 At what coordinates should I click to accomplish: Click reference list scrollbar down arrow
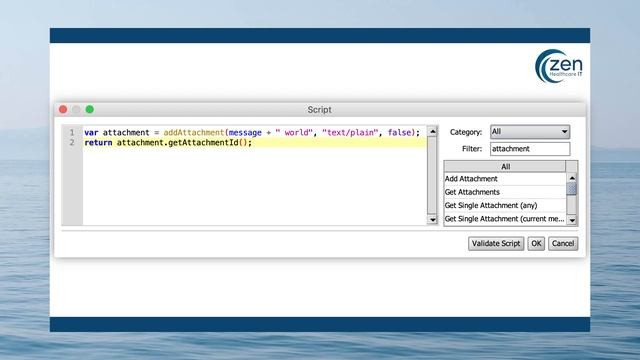pos(572,220)
